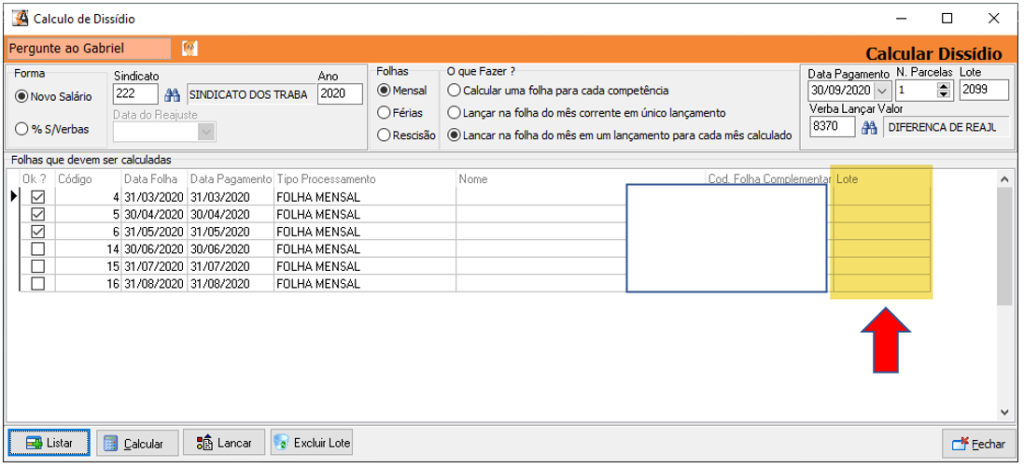The image size is (1024, 468).
Task: Click the Calculo de Dissídio title bar app icon
Action: pyautogui.click(x=20, y=18)
